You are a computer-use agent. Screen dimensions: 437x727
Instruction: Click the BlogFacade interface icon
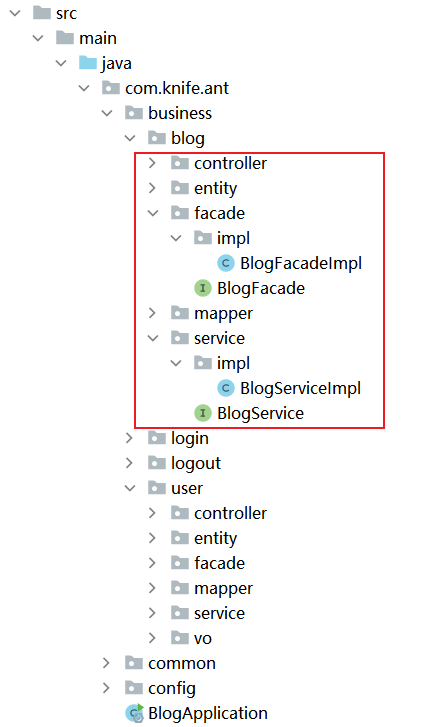[x=203, y=288]
